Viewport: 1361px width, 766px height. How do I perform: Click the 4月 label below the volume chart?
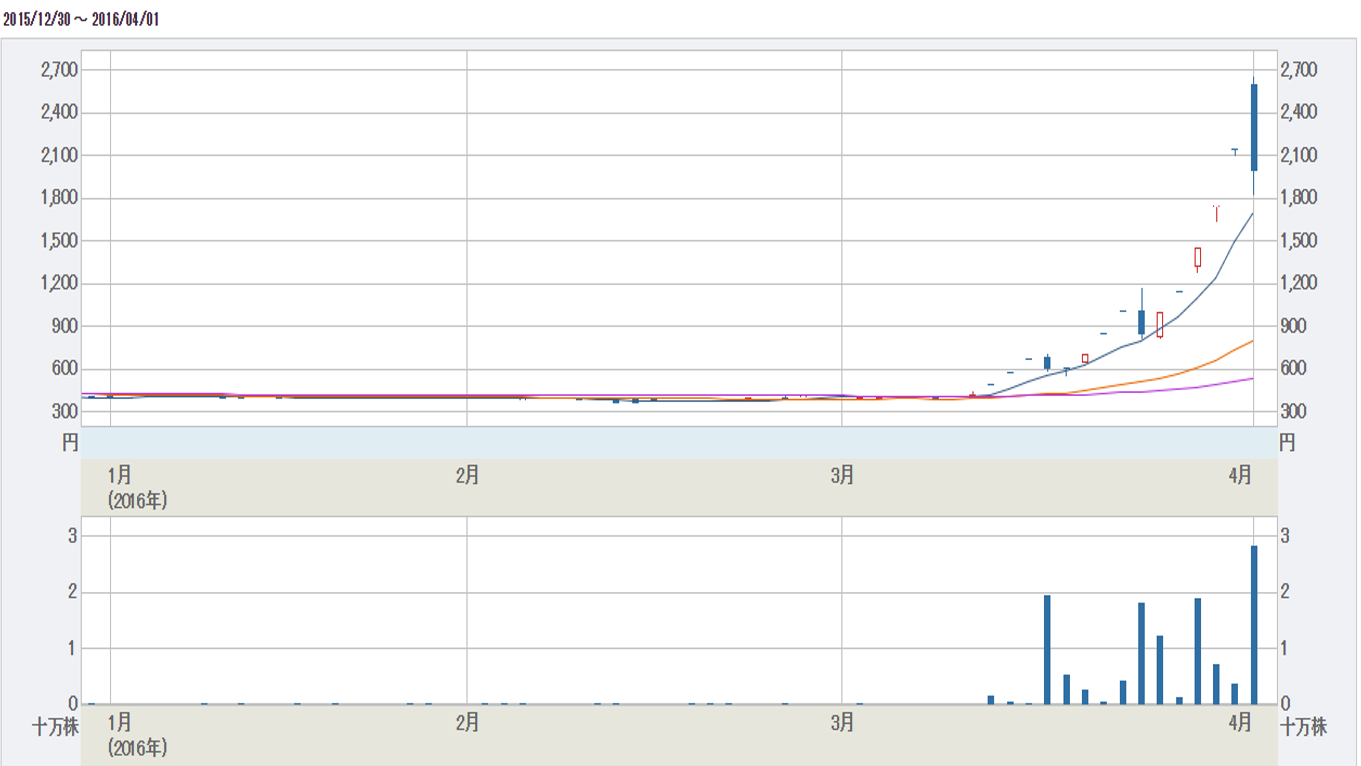[x=1240, y=721]
